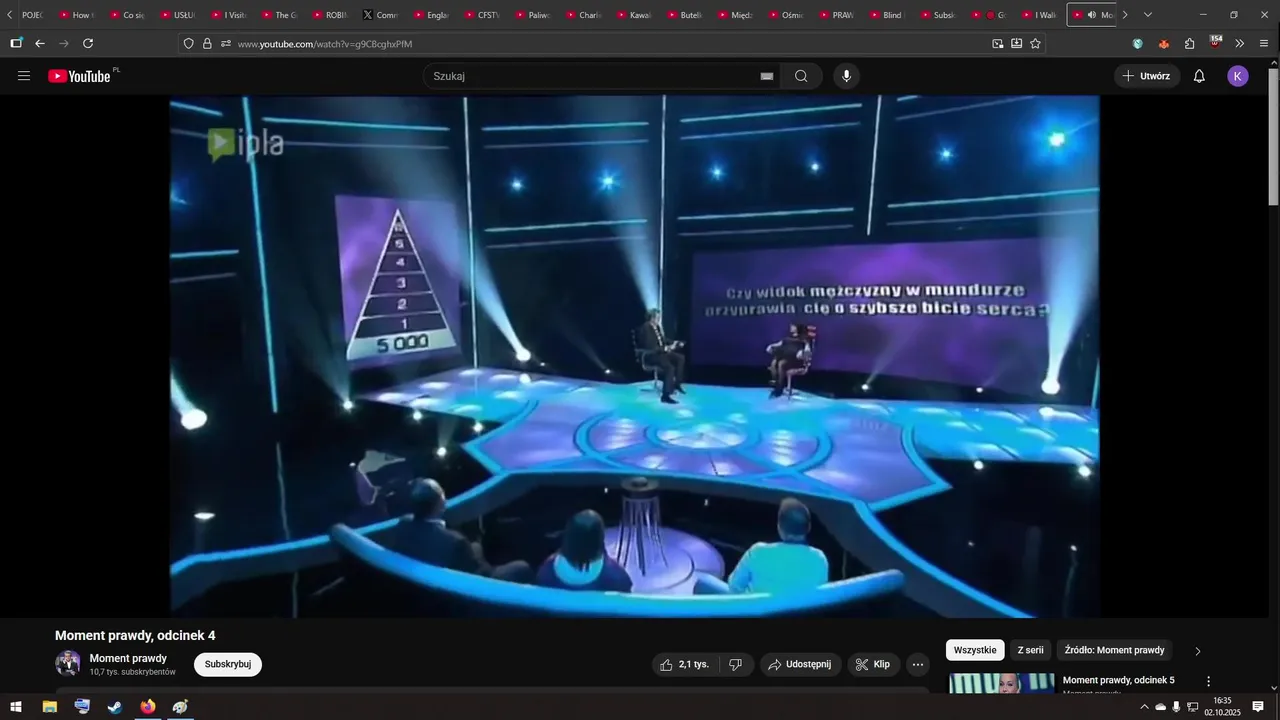Show next filter chips arrow
This screenshot has height=720, width=1280.
1198,651
